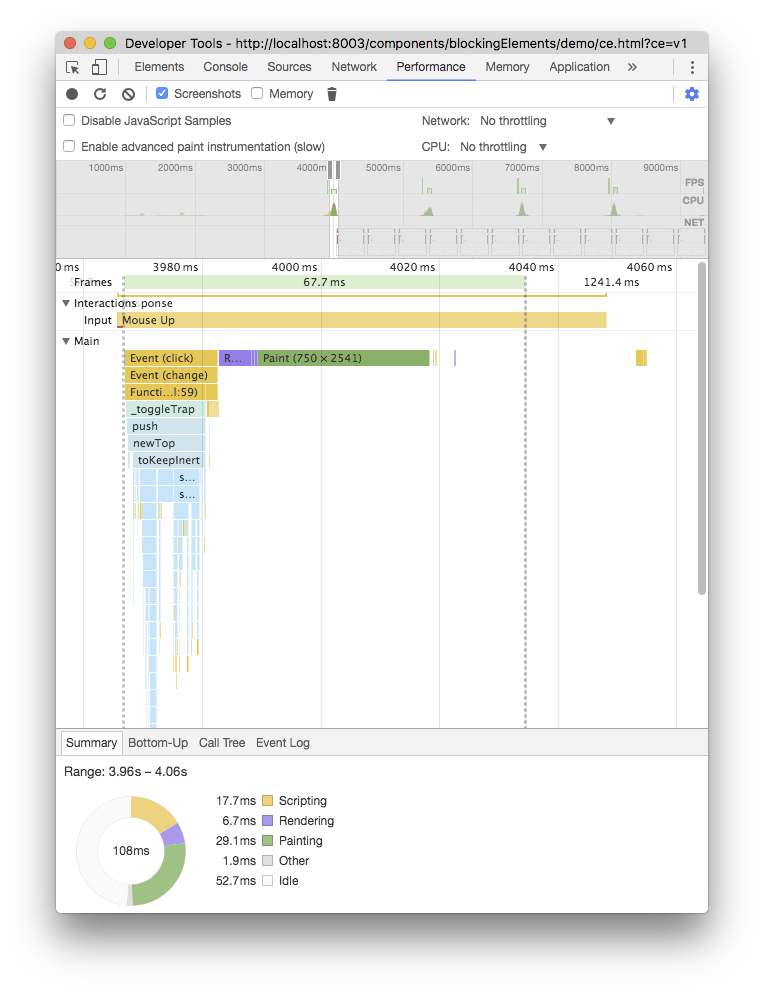The height and width of the screenshot is (993, 764).
Task: Select the Functi...l:59) call bar
Action: point(171,393)
